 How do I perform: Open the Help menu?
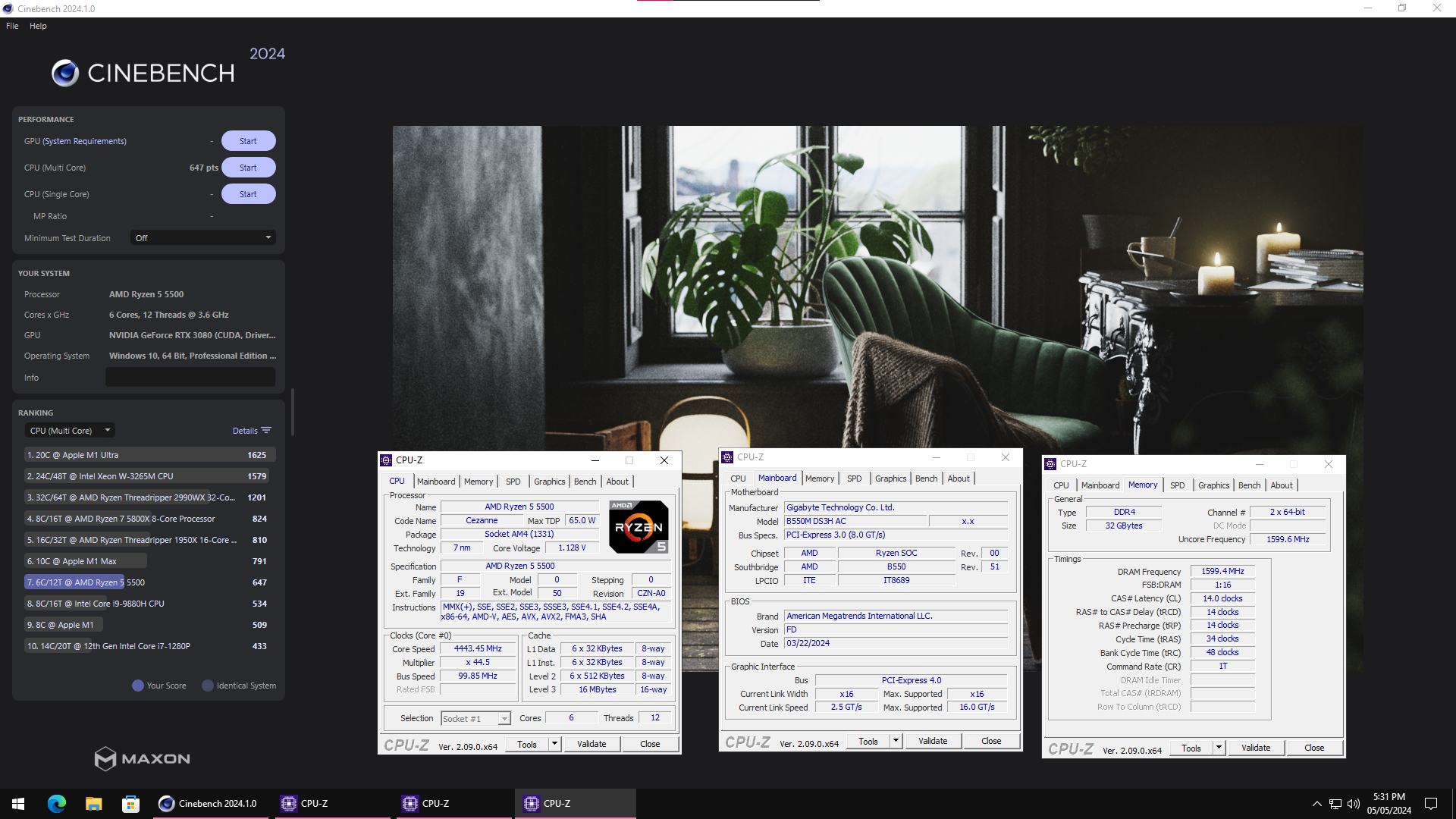[38, 26]
